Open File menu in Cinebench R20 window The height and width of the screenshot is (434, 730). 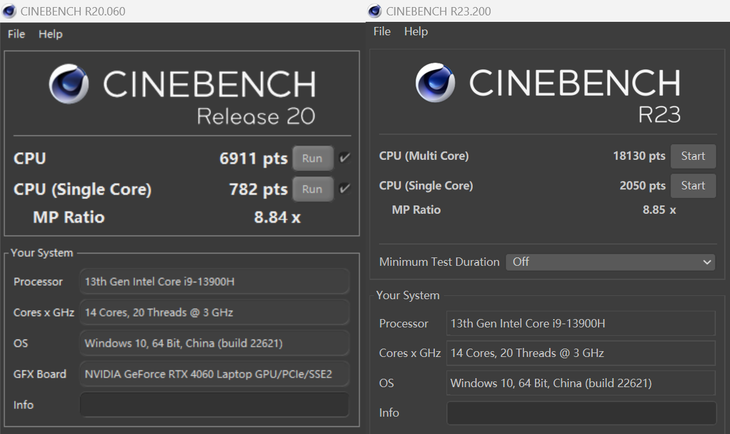click(x=16, y=34)
